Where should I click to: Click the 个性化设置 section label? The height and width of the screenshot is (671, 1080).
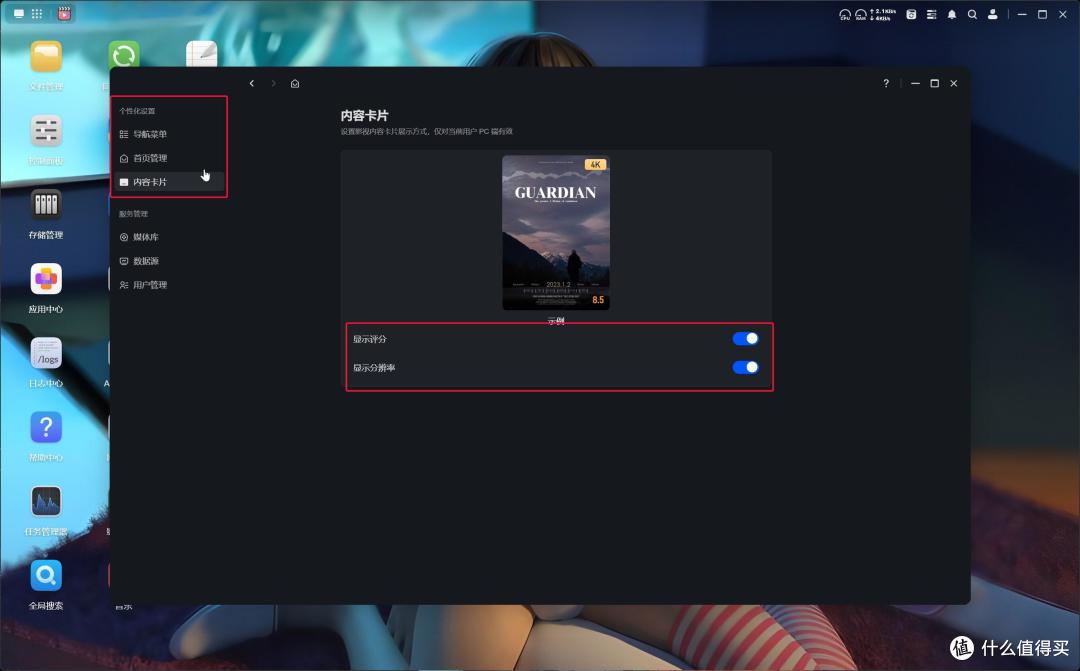point(137,111)
